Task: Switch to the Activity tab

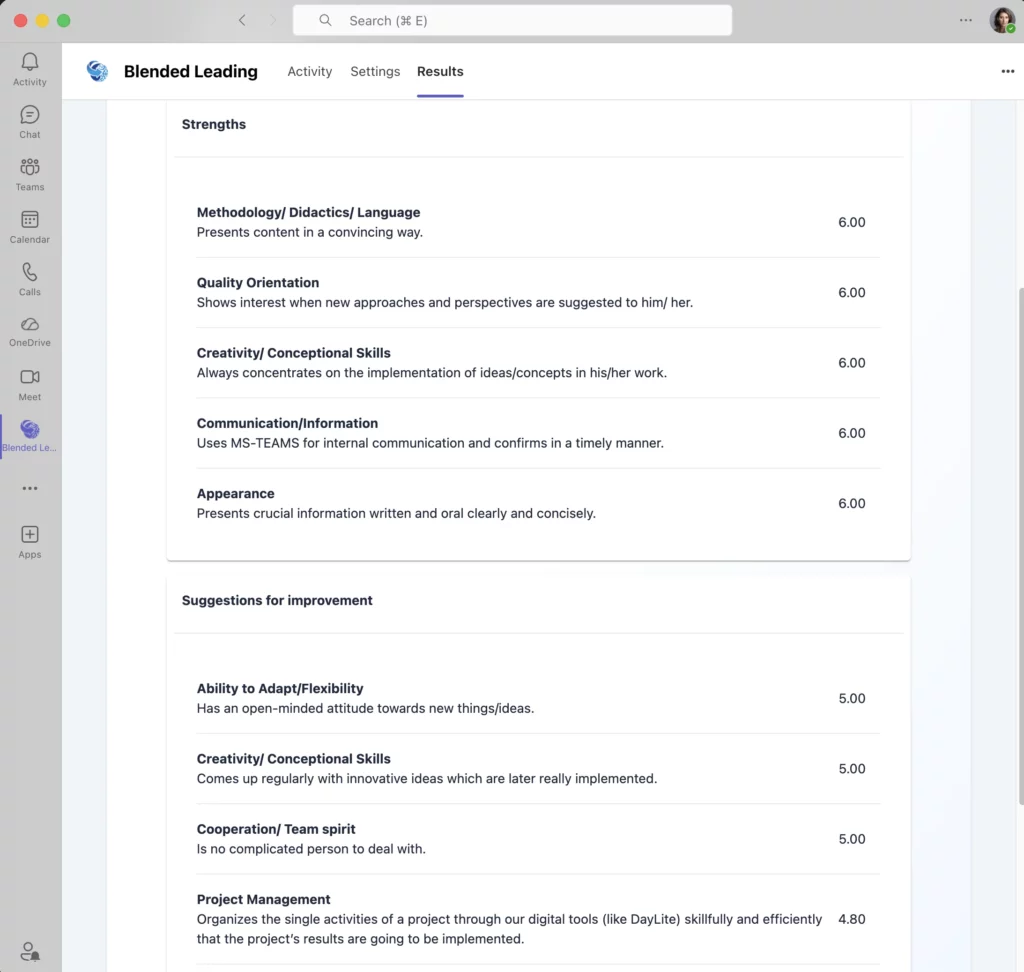Action: pyautogui.click(x=309, y=71)
